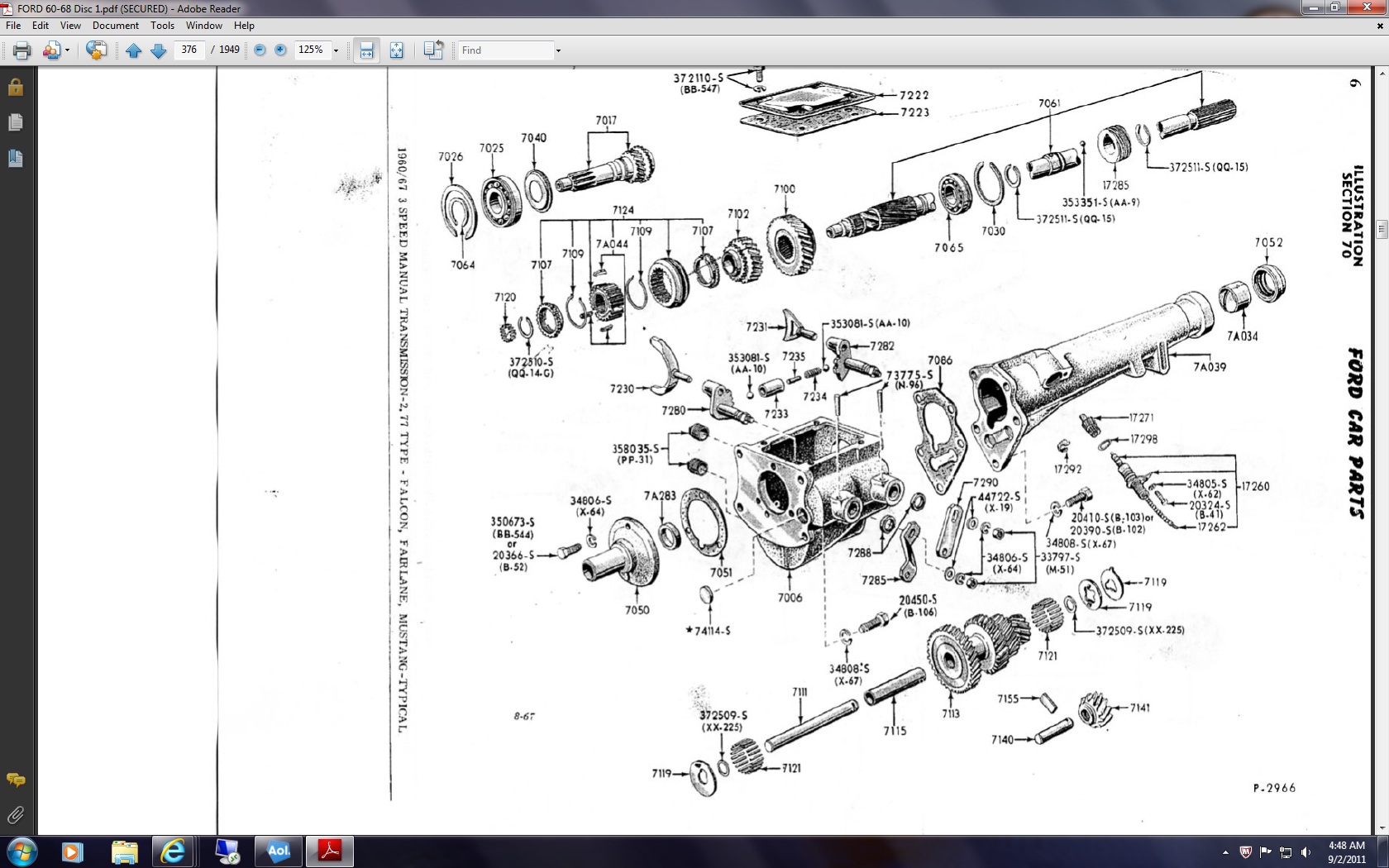Open the Bookmarks panel
The width and height of the screenshot is (1389, 868).
15,158
